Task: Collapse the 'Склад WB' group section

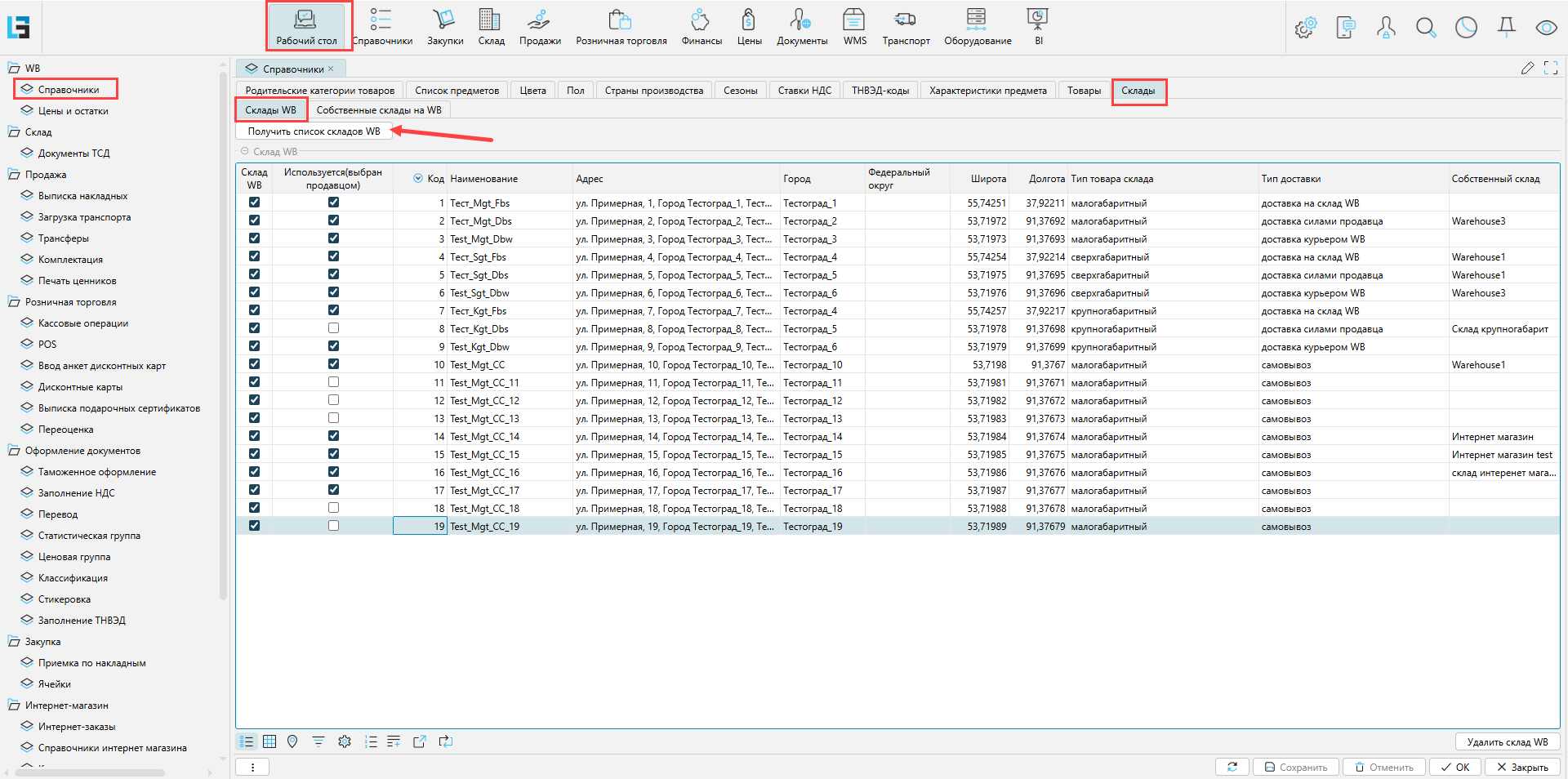Action: (244, 151)
